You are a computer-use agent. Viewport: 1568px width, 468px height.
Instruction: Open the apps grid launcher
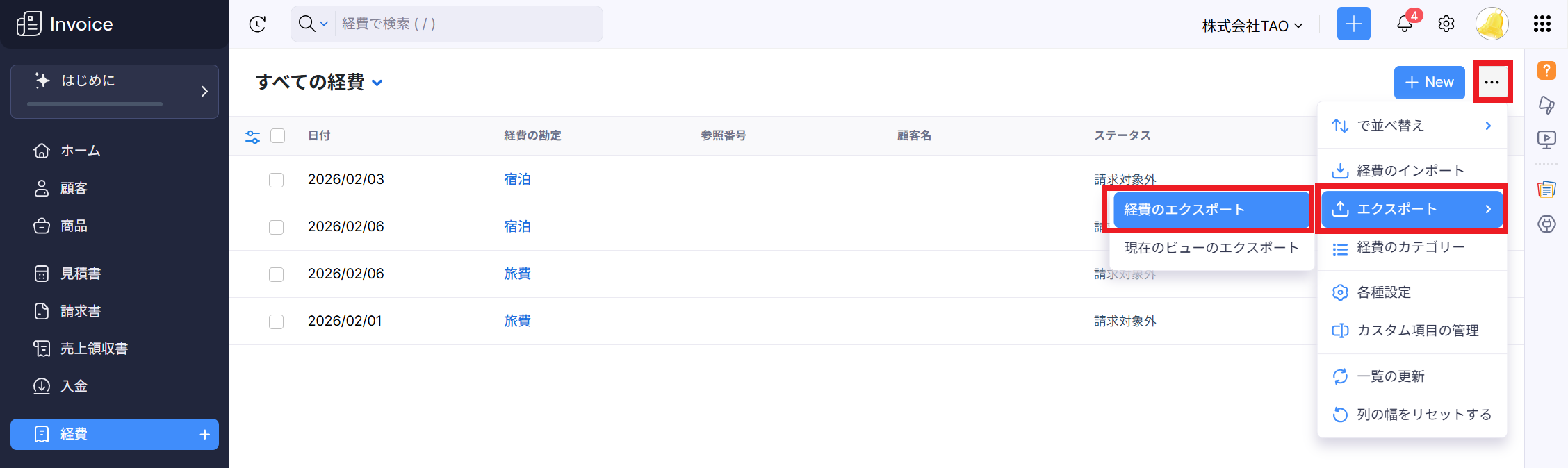tap(1542, 24)
